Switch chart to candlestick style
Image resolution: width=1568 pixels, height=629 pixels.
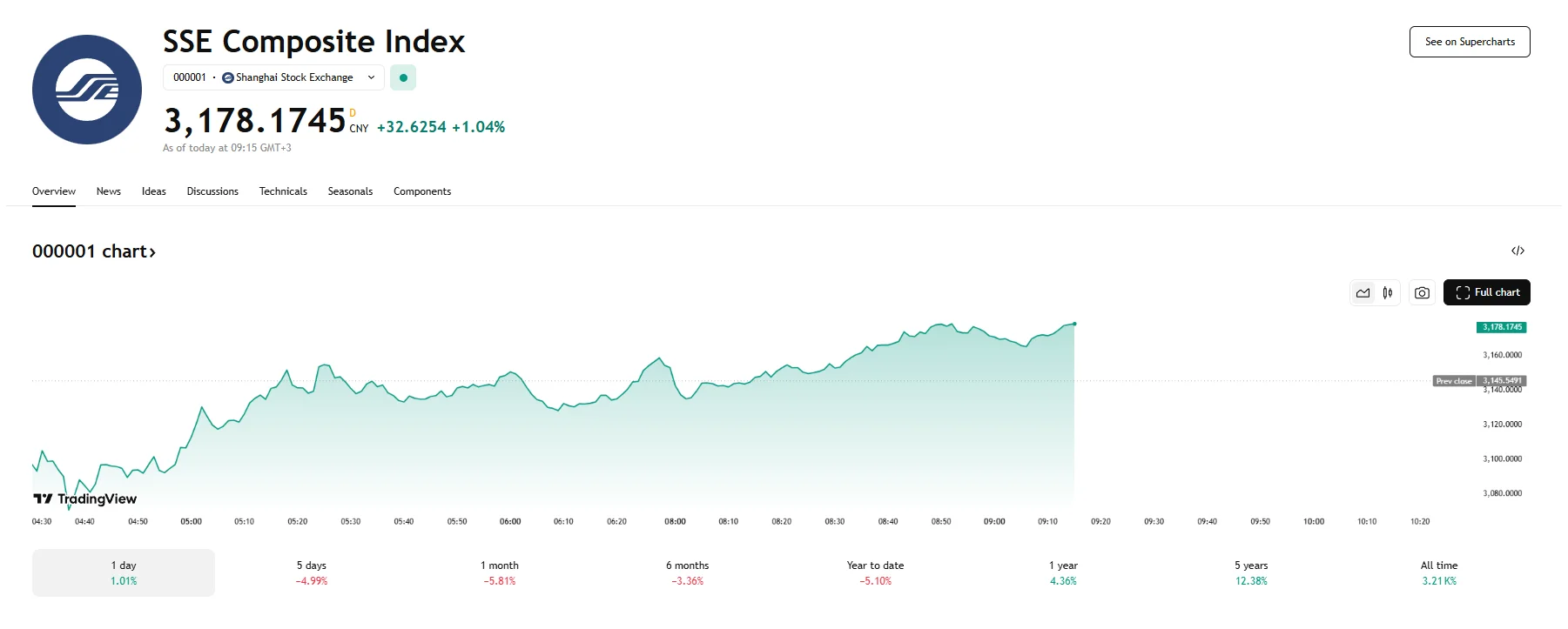[x=1388, y=293]
